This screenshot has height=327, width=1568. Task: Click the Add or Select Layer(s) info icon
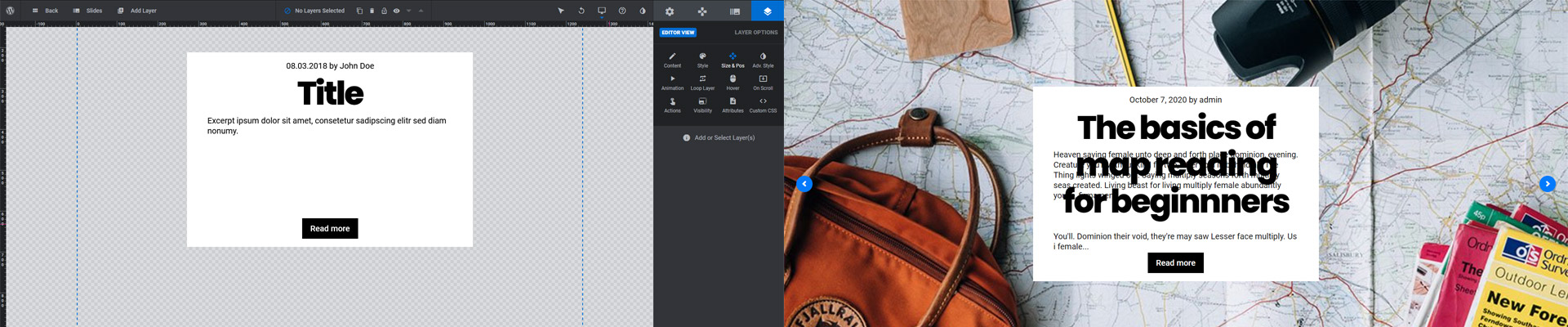point(687,138)
